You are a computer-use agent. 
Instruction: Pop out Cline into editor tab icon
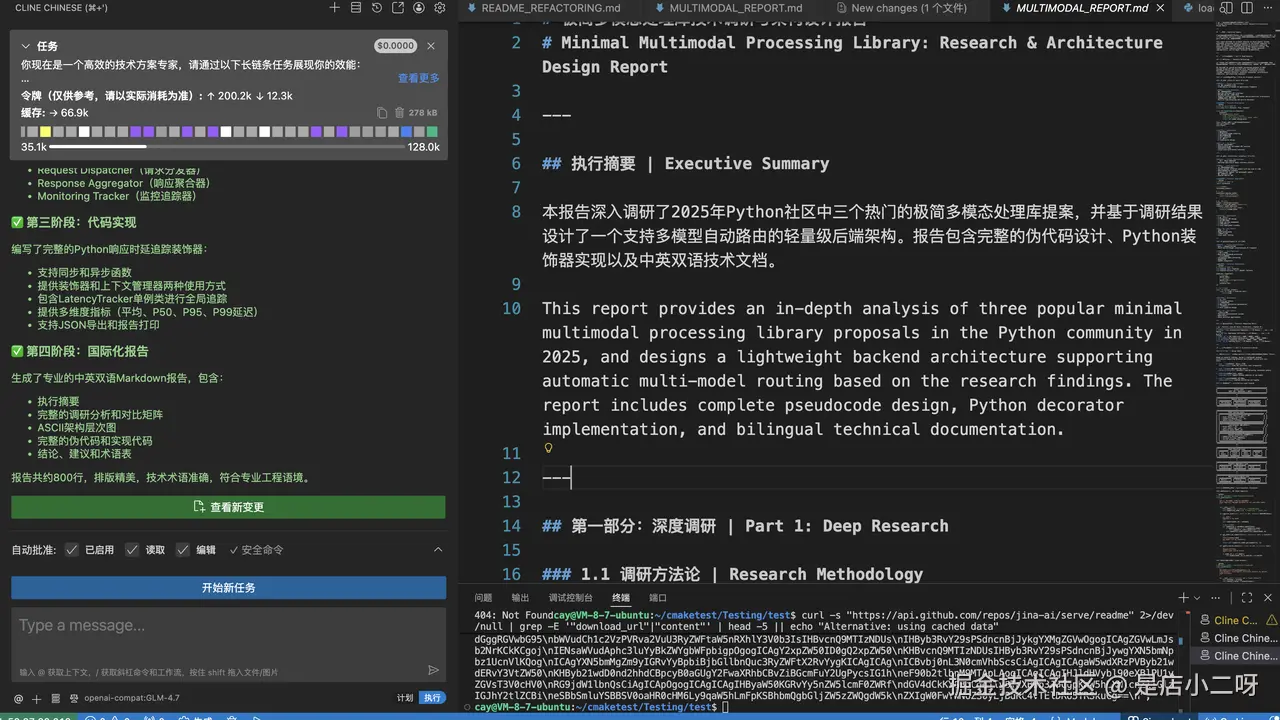coord(398,7)
